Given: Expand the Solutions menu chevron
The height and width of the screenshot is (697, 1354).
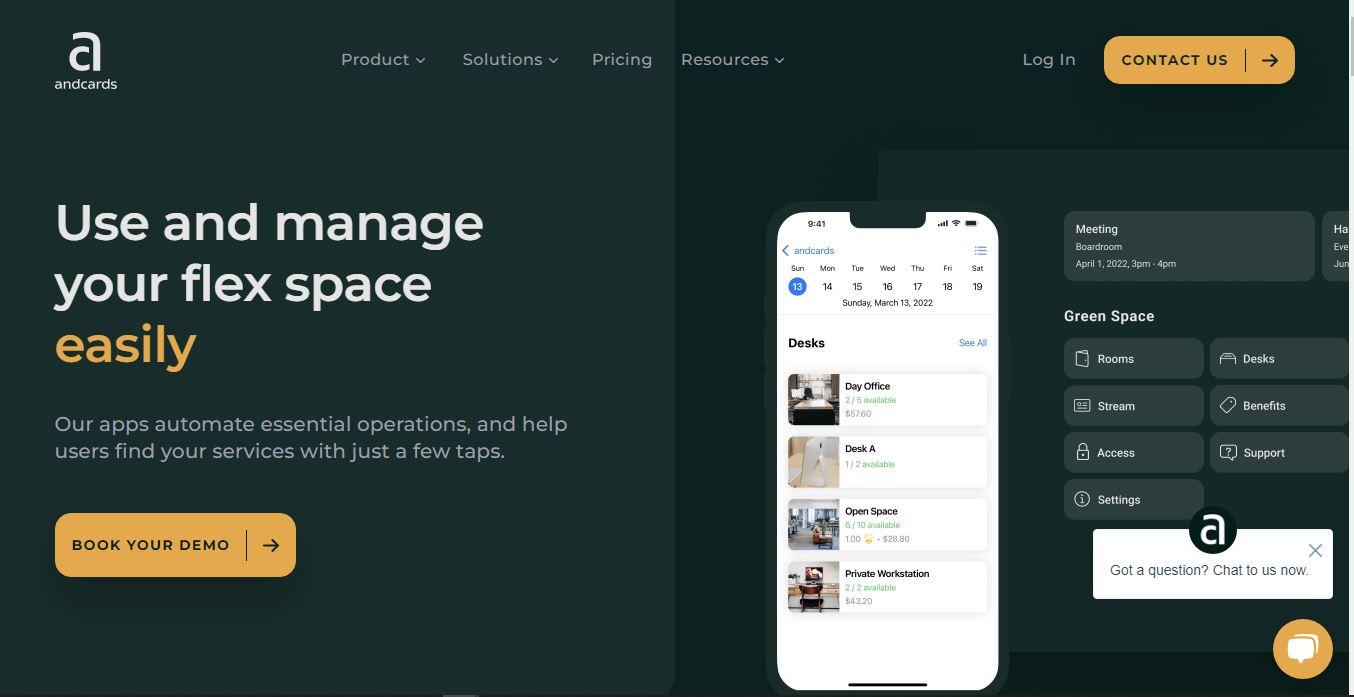Looking at the screenshot, I should point(553,60).
